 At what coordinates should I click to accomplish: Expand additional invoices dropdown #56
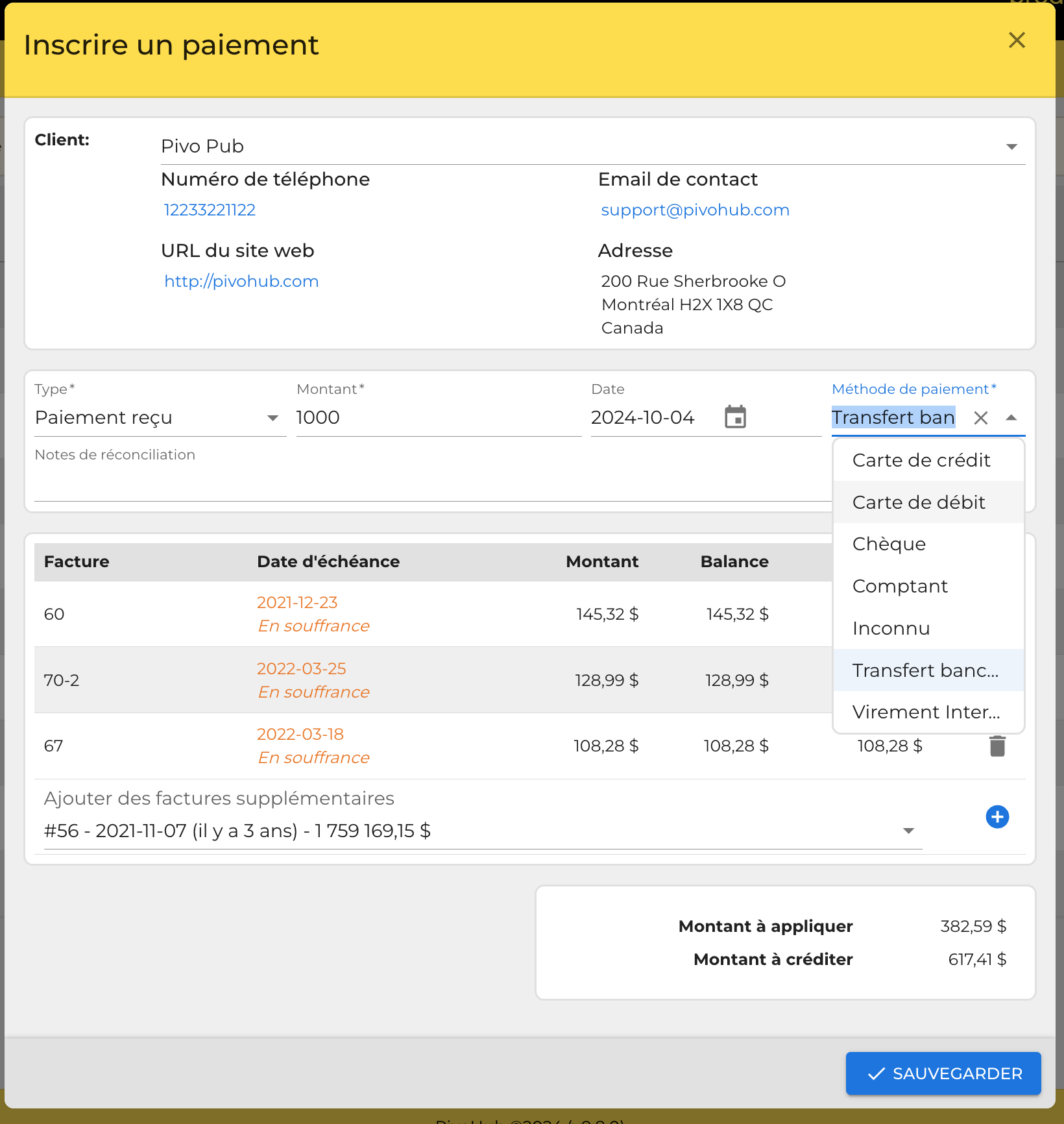tap(483, 831)
